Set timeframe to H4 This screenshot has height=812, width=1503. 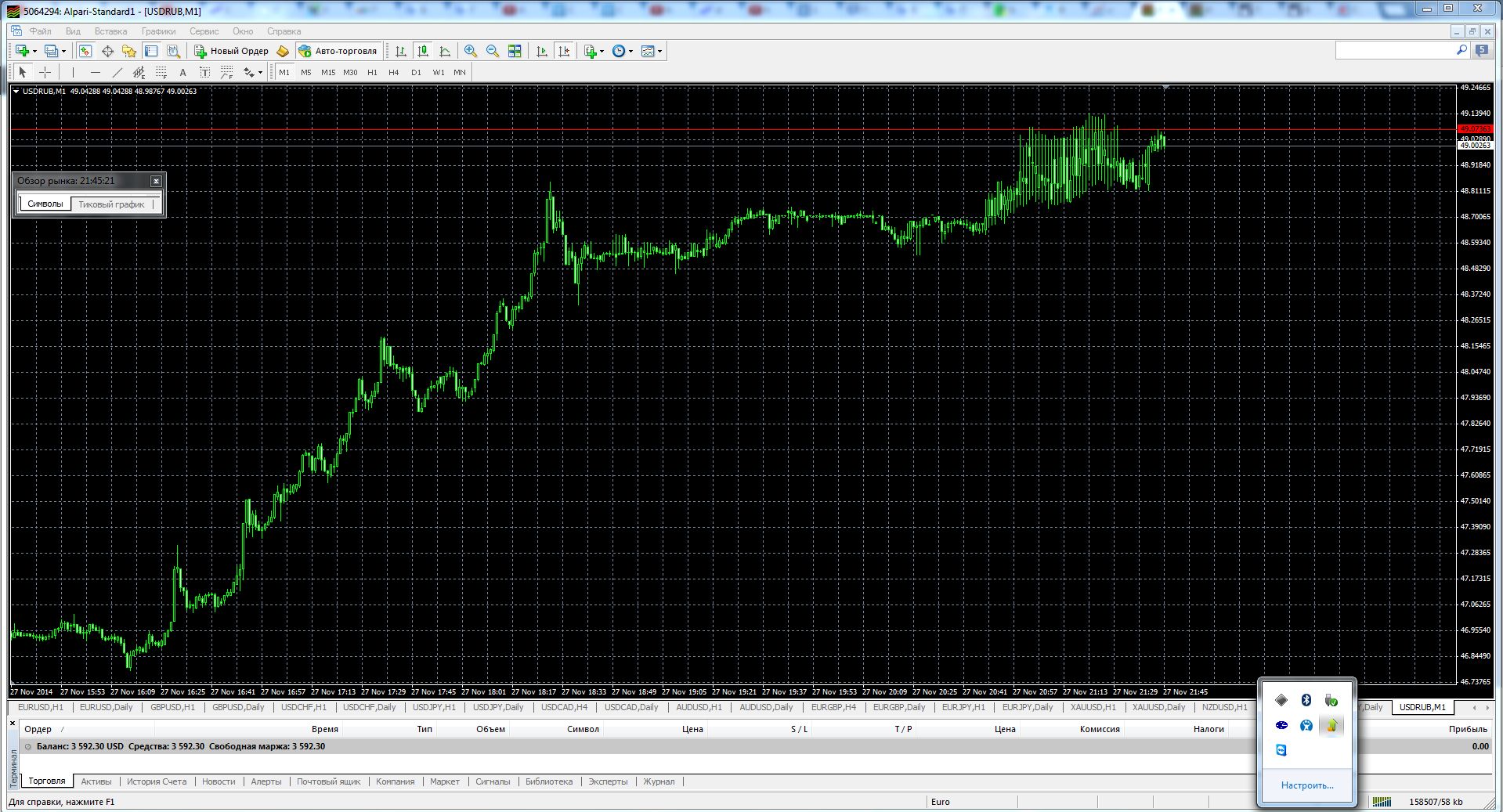tap(394, 72)
